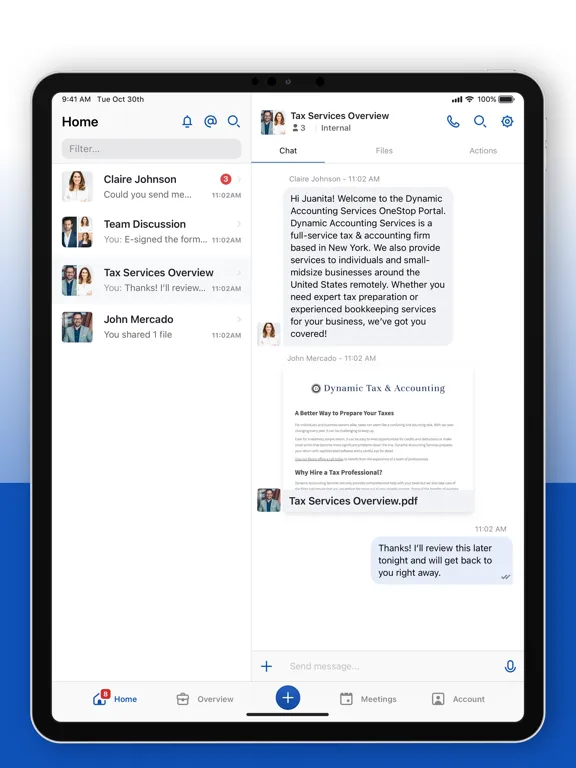Screen dimensions: 576x768
Task: Tap the chevron on Team Discussion row
Action: coord(239,224)
